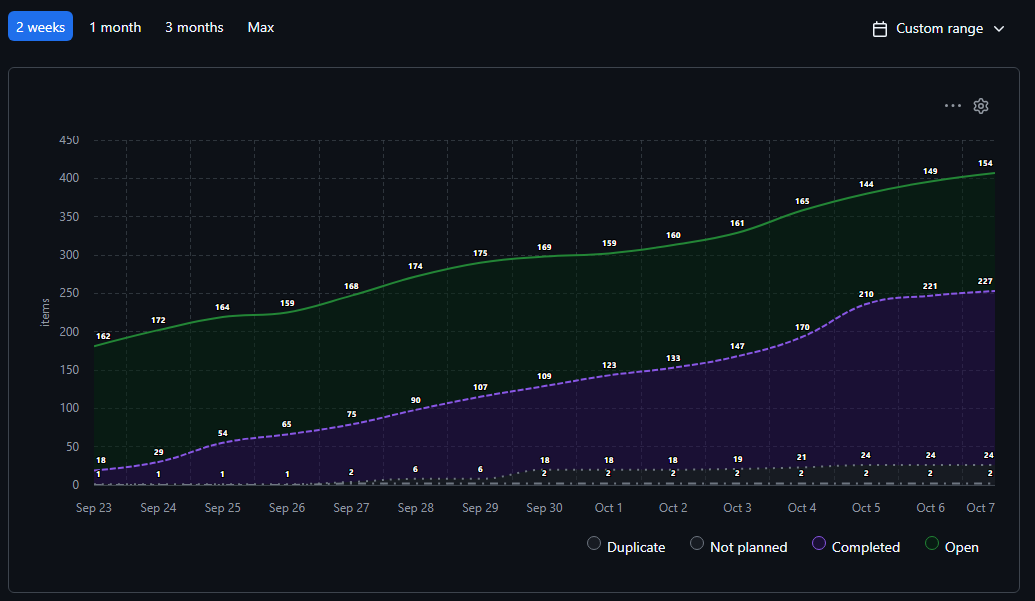Click the Completed data label 107

pos(480,388)
